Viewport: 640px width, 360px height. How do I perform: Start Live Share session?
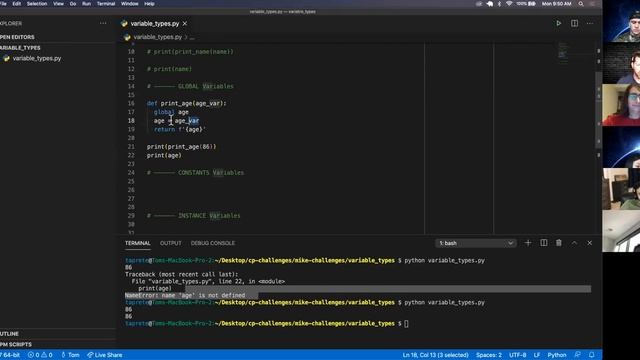coord(104,355)
